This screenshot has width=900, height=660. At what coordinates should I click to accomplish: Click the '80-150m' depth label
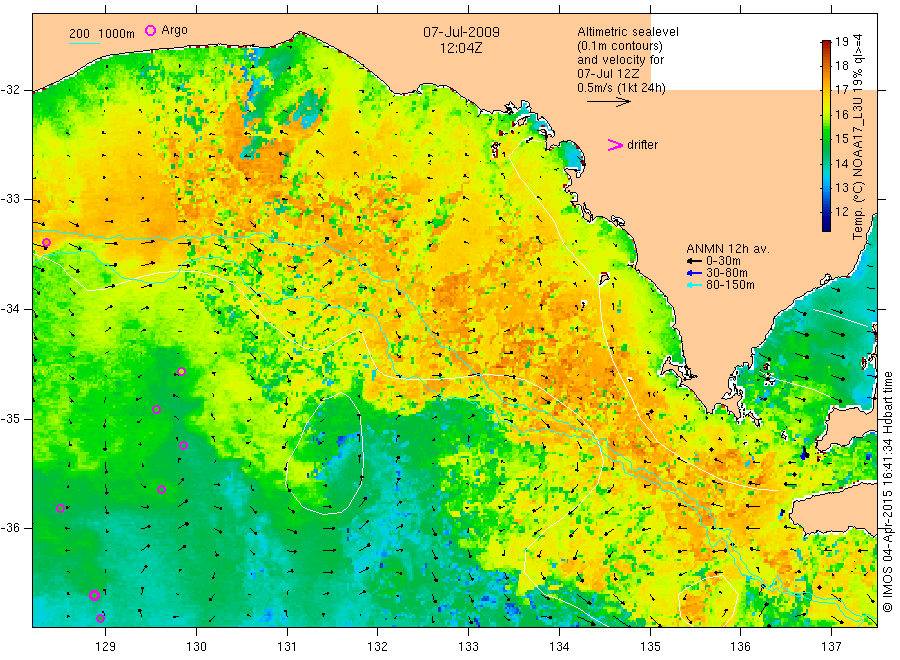click(x=730, y=285)
